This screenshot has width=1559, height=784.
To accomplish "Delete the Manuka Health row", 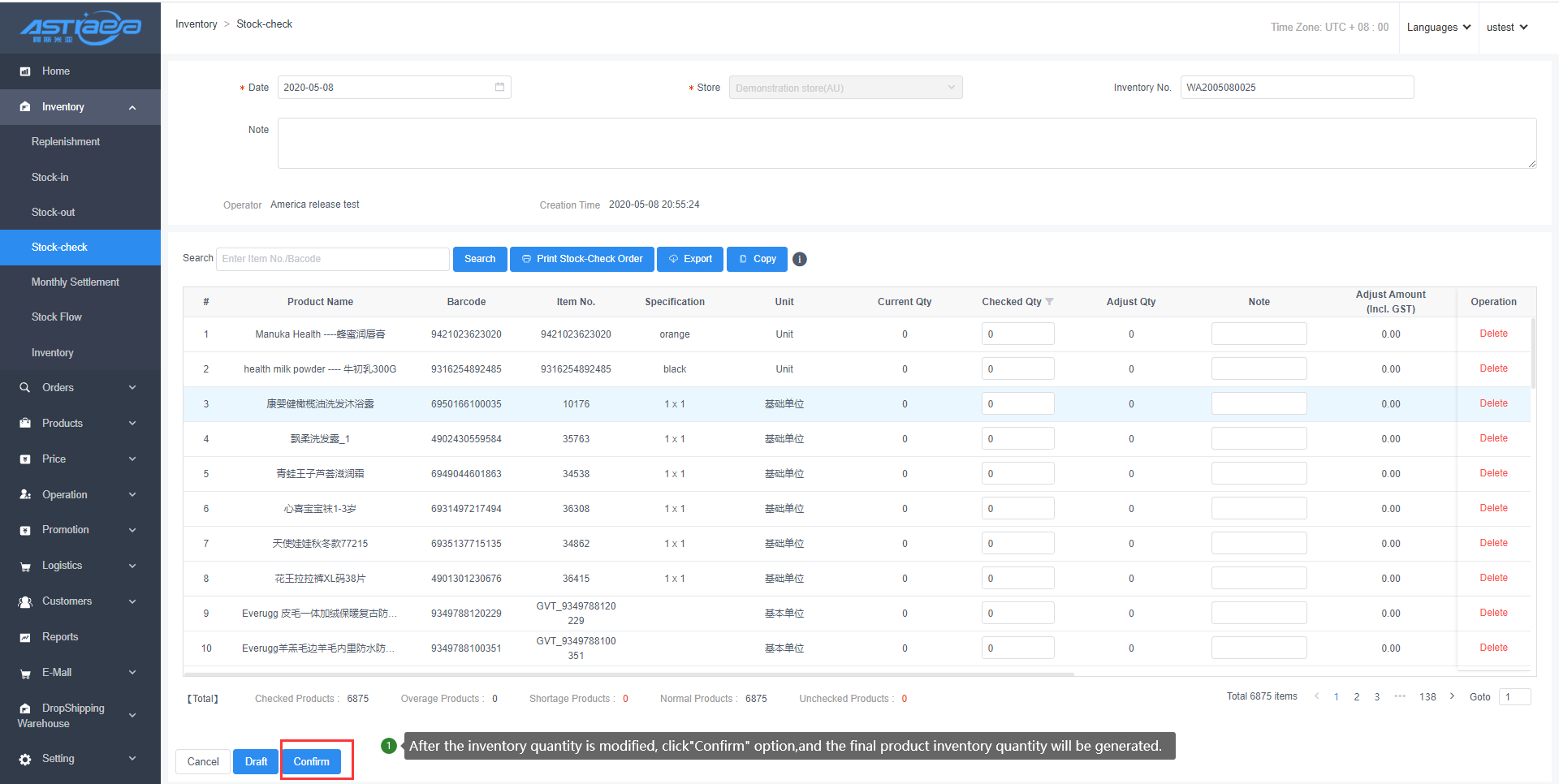I will (x=1492, y=334).
